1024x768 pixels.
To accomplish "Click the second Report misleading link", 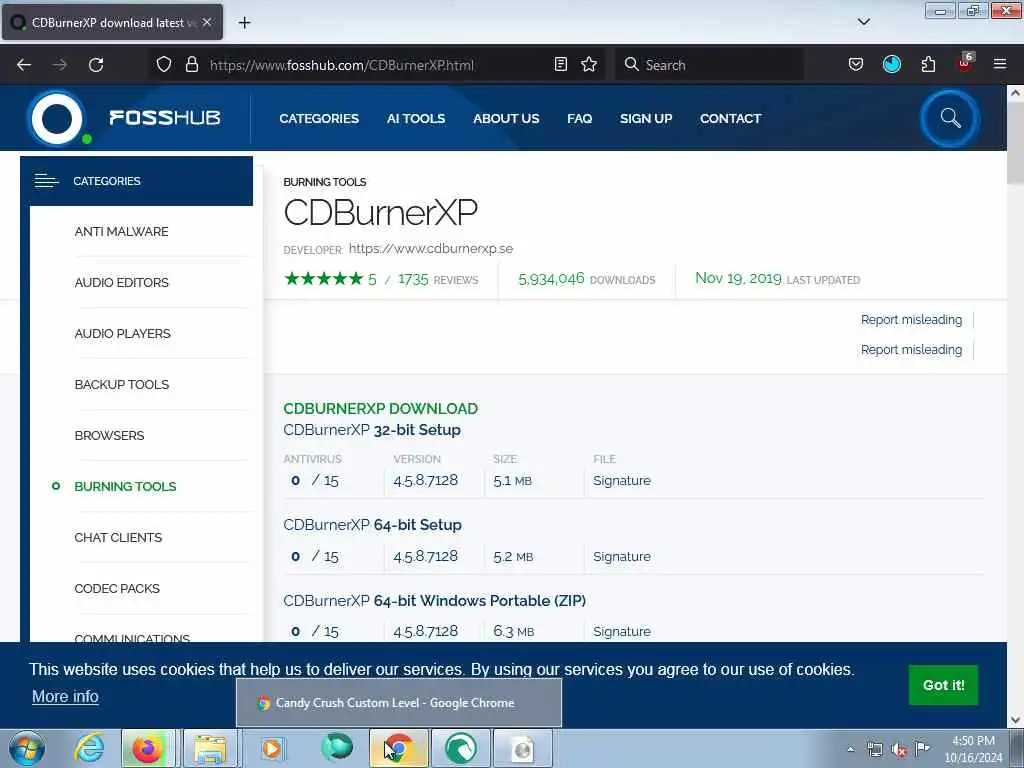I will pyautogui.click(x=911, y=349).
